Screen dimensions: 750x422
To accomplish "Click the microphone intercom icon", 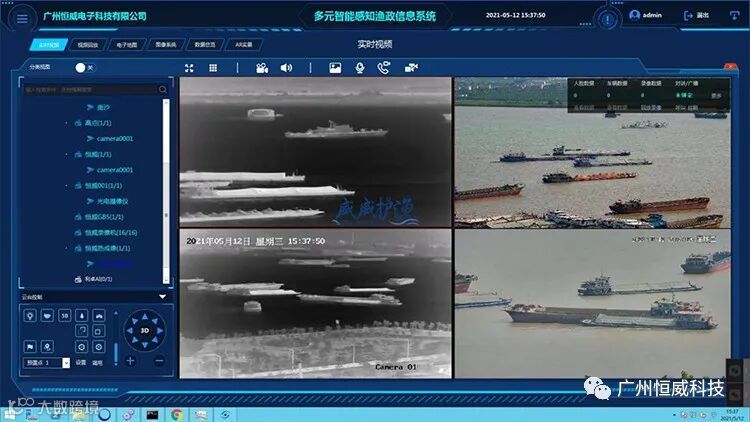I will coord(360,68).
